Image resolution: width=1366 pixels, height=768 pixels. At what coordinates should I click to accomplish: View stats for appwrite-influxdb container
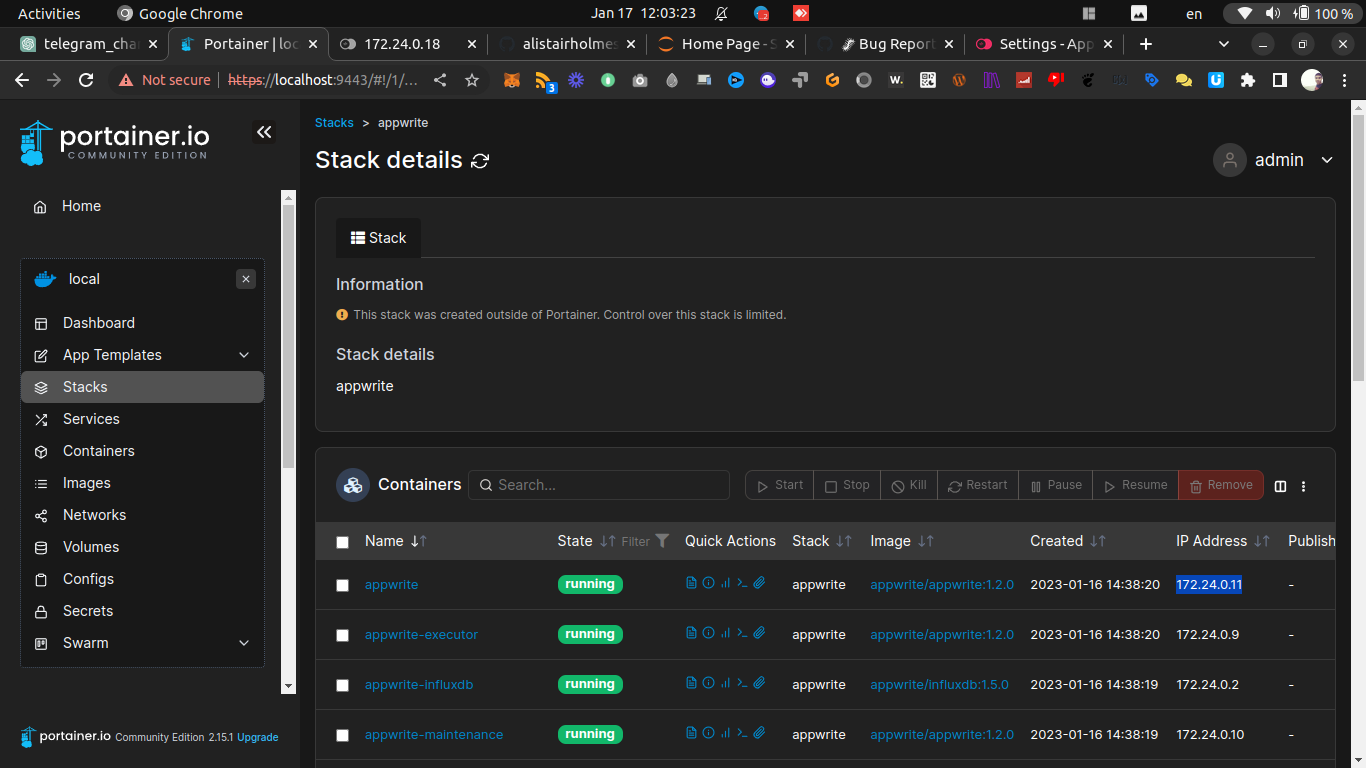[726, 684]
